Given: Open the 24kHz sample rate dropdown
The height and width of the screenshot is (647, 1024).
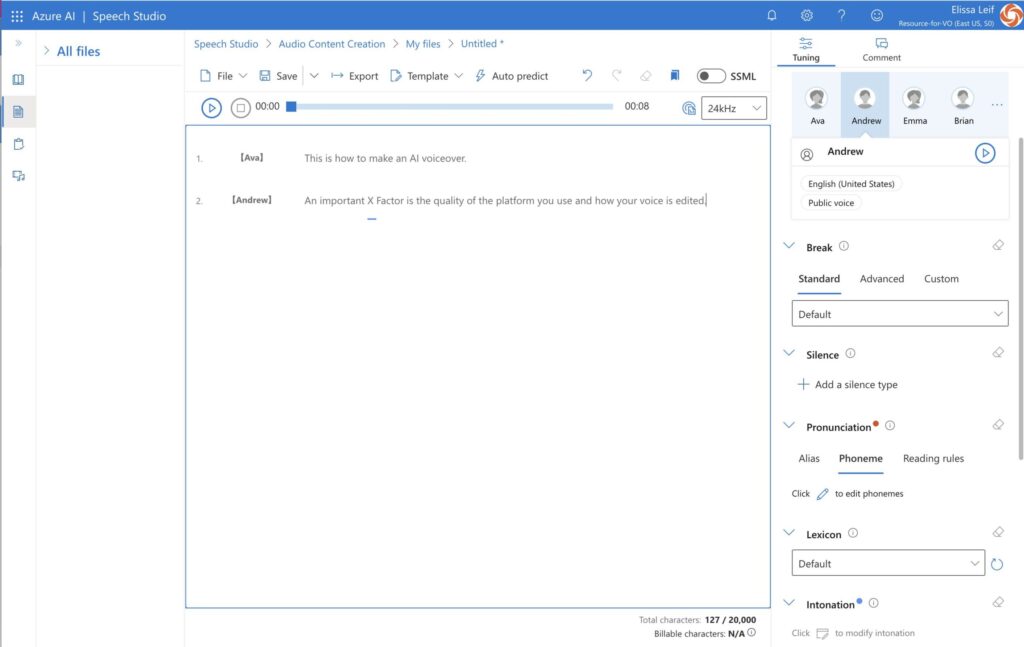Looking at the screenshot, I should coord(734,108).
